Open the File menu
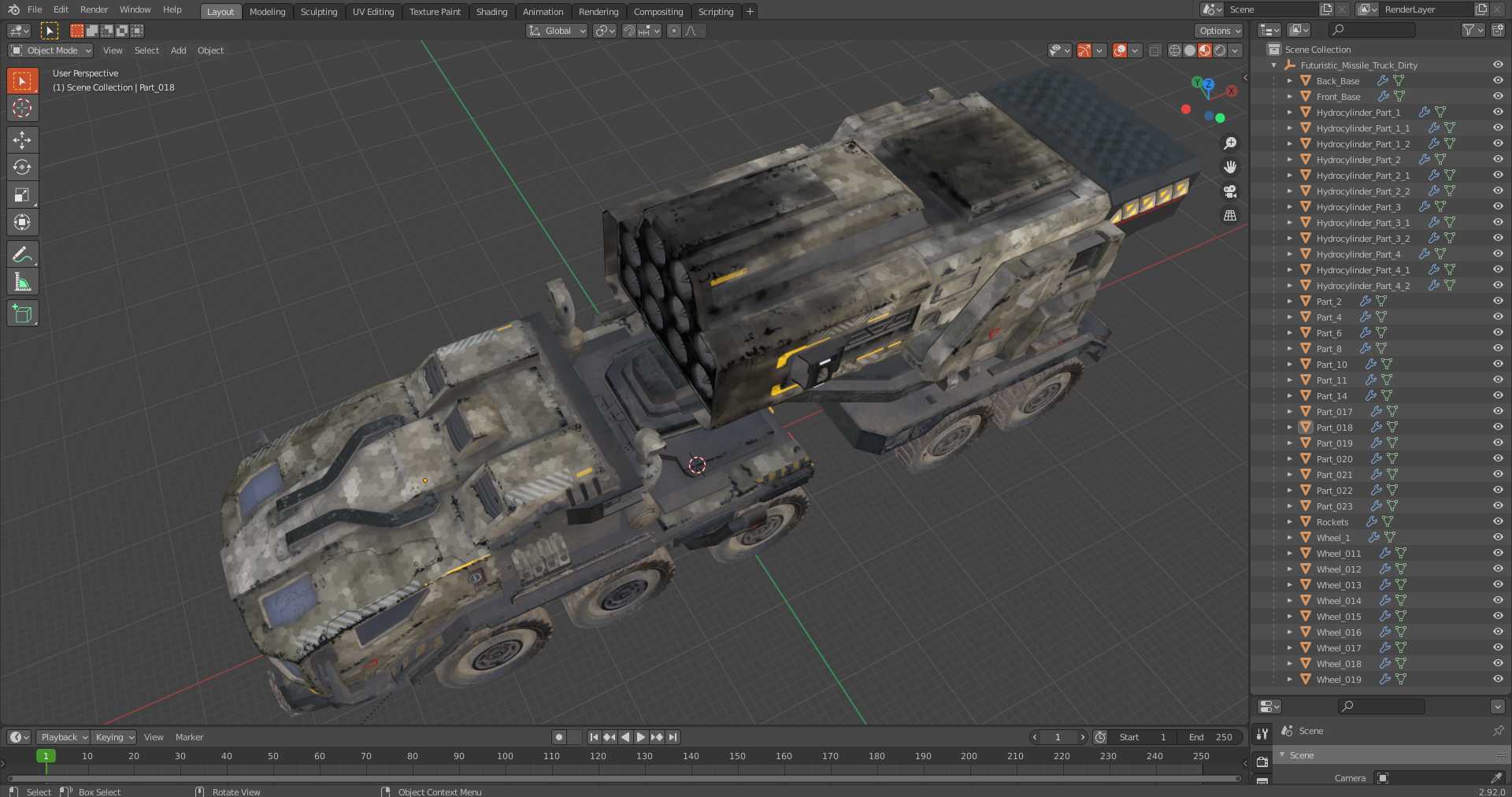The height and width of the screenshot is (797, 1512). click(x=35, y=9)
